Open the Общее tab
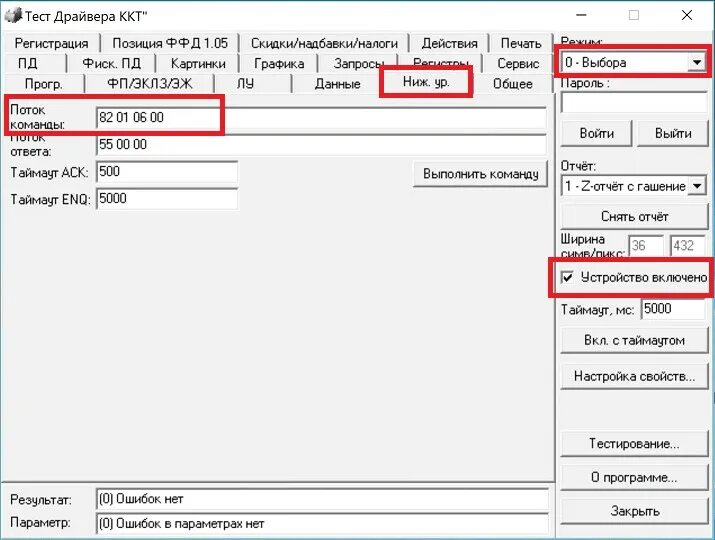This screenshot has width=715, height=540. pyautogui.click(x=513, y=84)
